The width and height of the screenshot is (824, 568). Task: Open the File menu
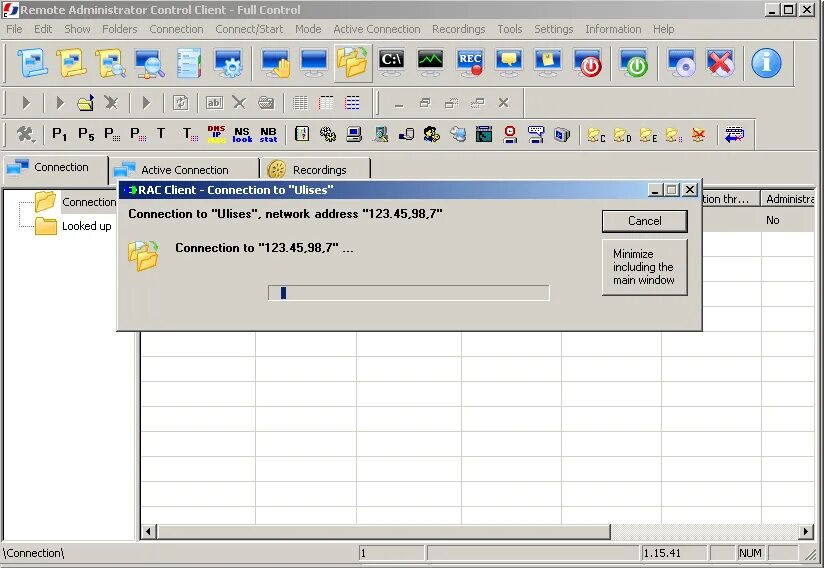(x=14, y=29)
